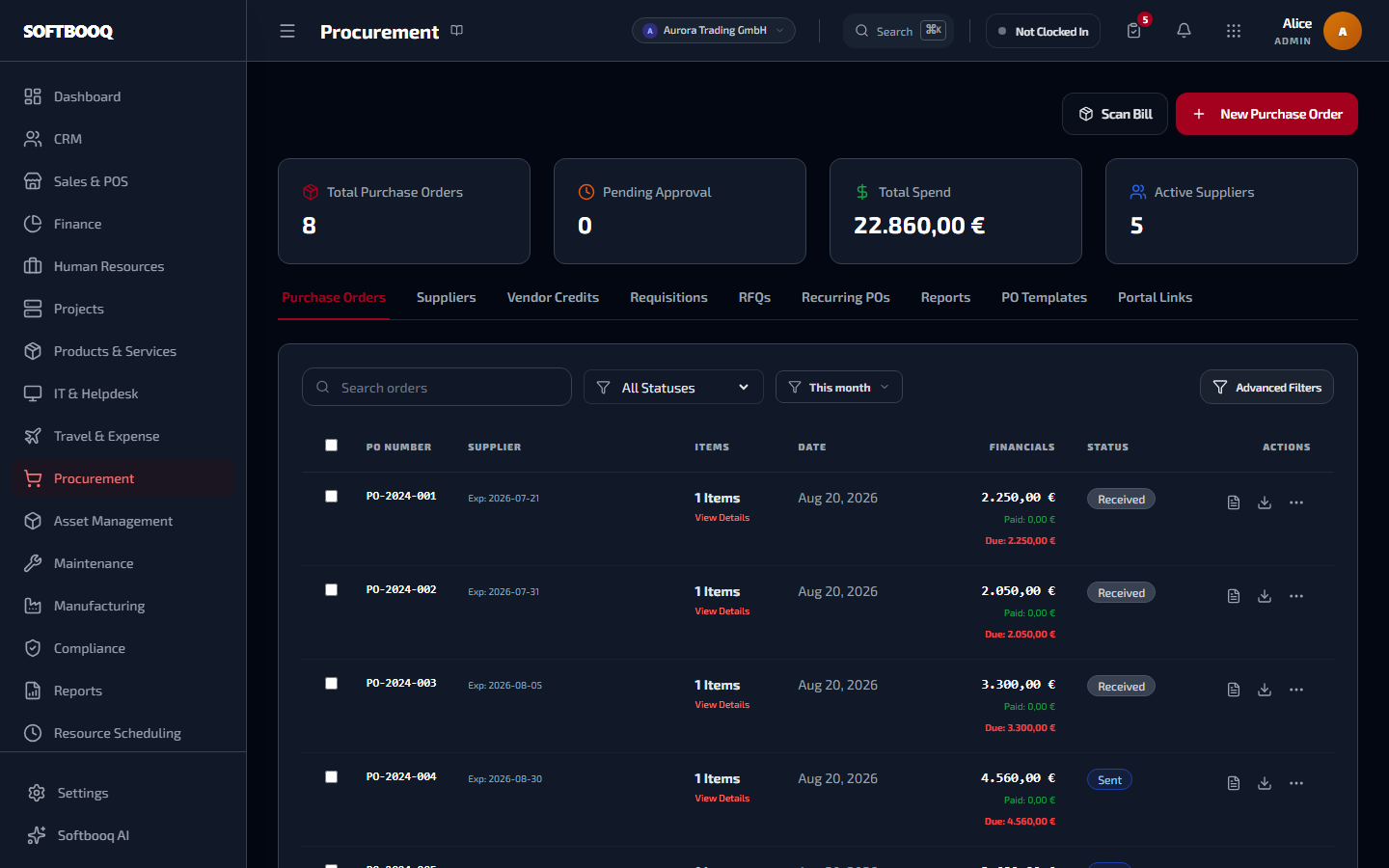Open Settings in the sidebar
The height and width of the screenshot is (868, 1389).
123,793
